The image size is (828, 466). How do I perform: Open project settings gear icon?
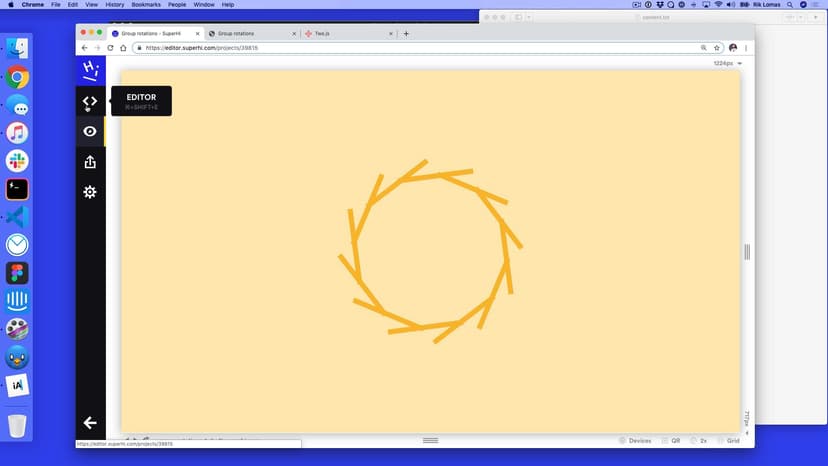[90, 192]
